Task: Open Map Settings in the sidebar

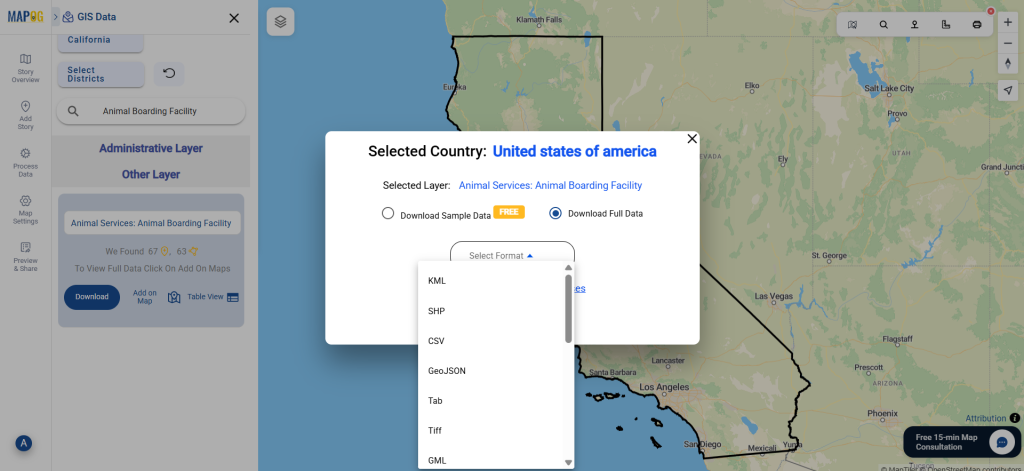Action: point(25,207)
